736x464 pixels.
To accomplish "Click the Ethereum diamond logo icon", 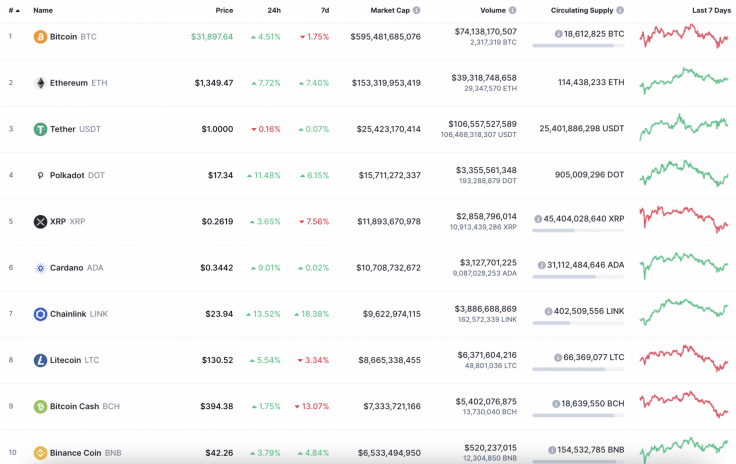I will click(x=40, y=83).
